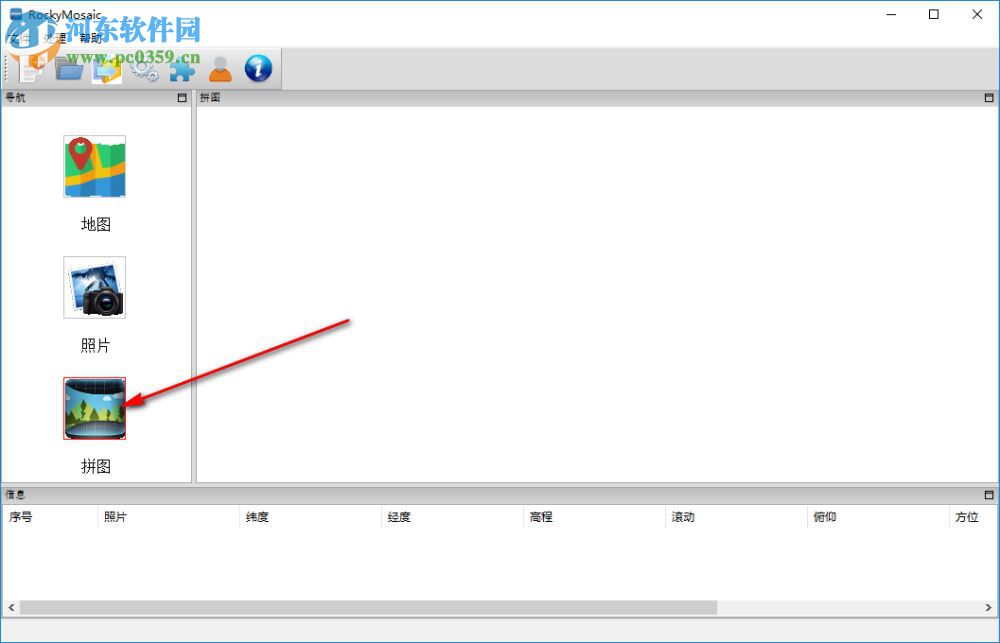Open the blue info about icon
Image resolution: width=1000 pixels, height=643 pixels.
pyautogui.click(x=258, y=68)
